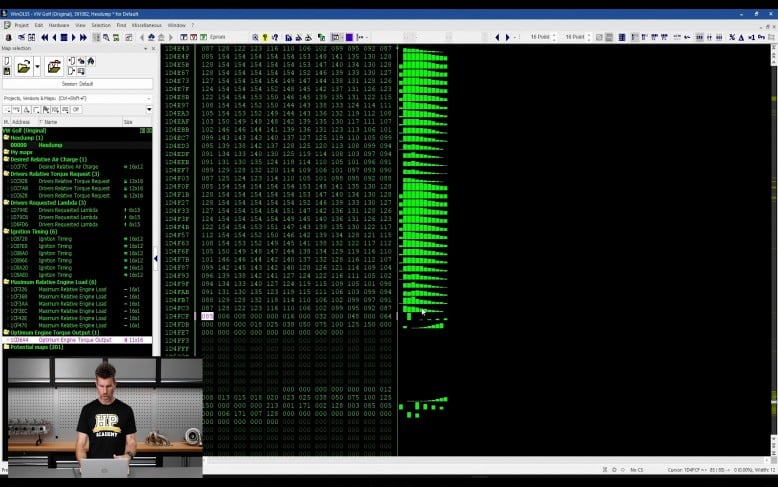The image size is (778, 487).
Task: Click the Eprom label in the toolbar
Action: (217, 37)
